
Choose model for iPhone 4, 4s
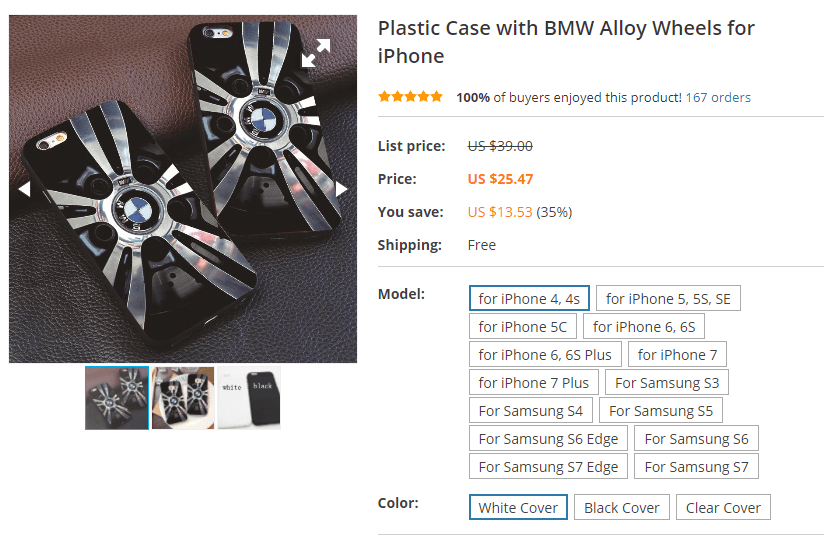529,298
